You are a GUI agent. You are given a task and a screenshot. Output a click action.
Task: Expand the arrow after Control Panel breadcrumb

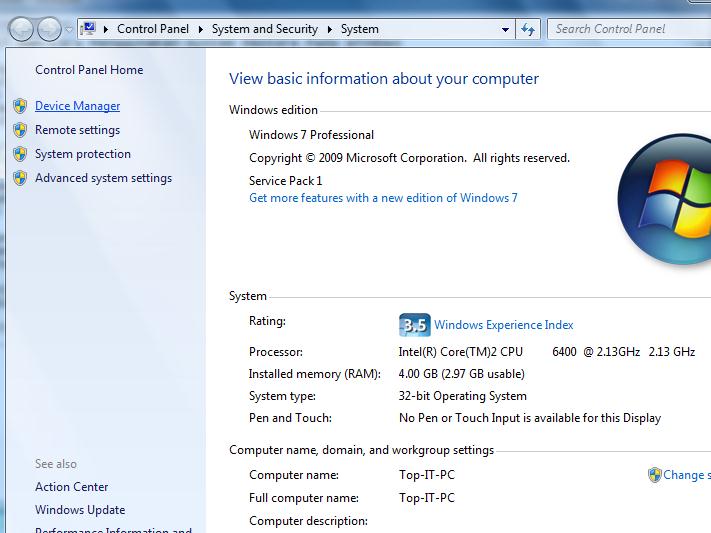pos(200,29)
